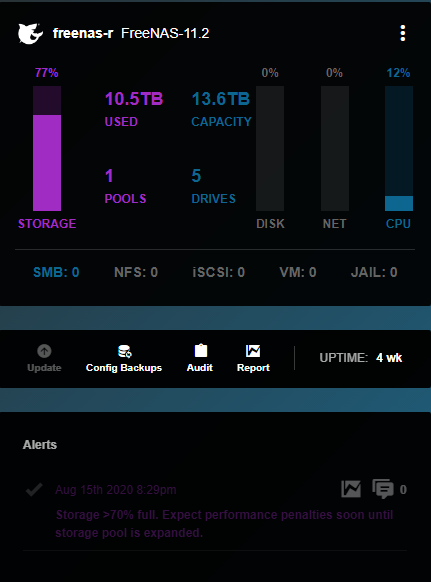Open the Report chart icon
Screen dimensions: 431x582
pyautogui.click(x=253, y=351)
